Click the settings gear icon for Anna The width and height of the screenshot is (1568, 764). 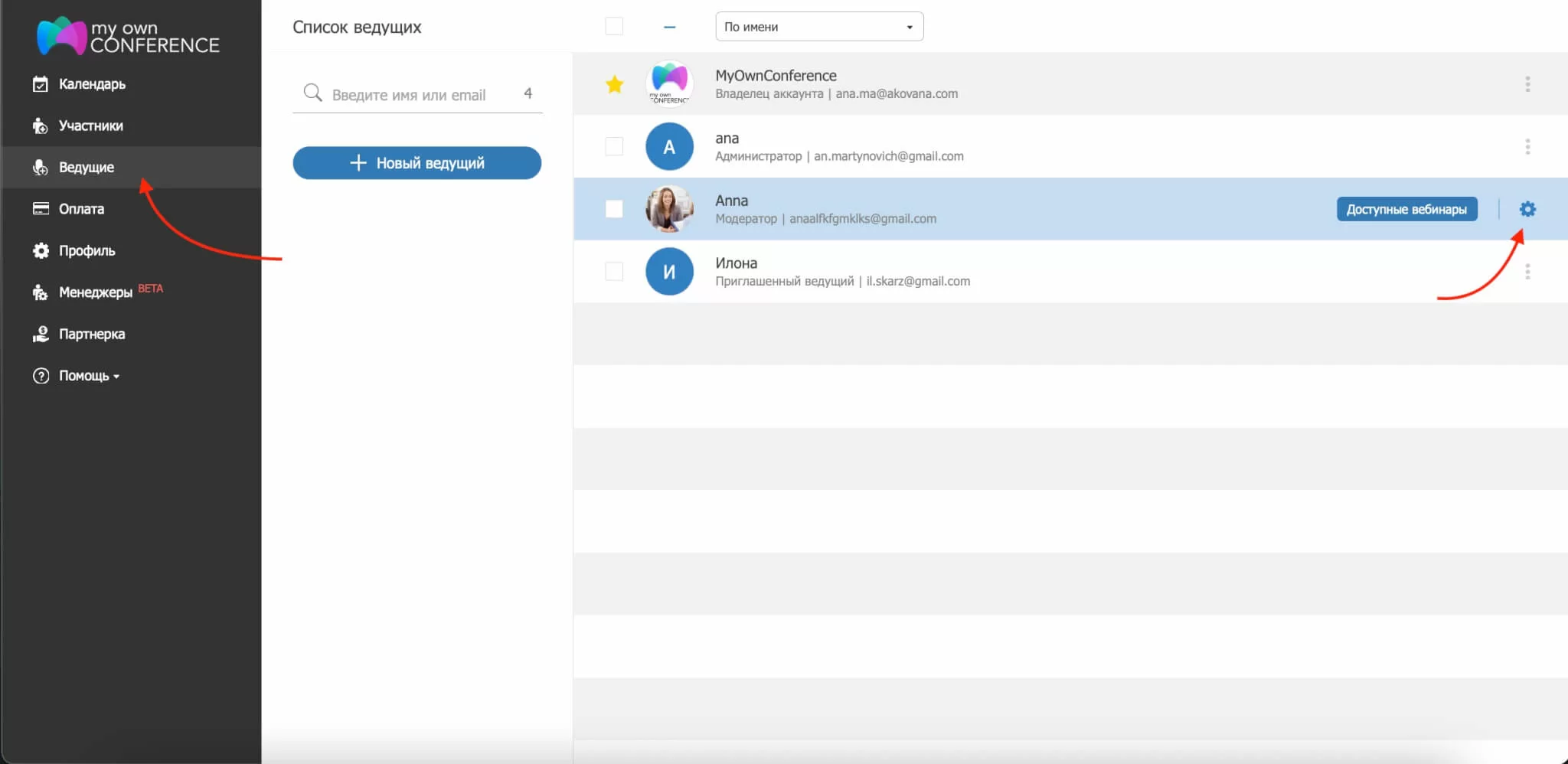[x=1527, y=209]
